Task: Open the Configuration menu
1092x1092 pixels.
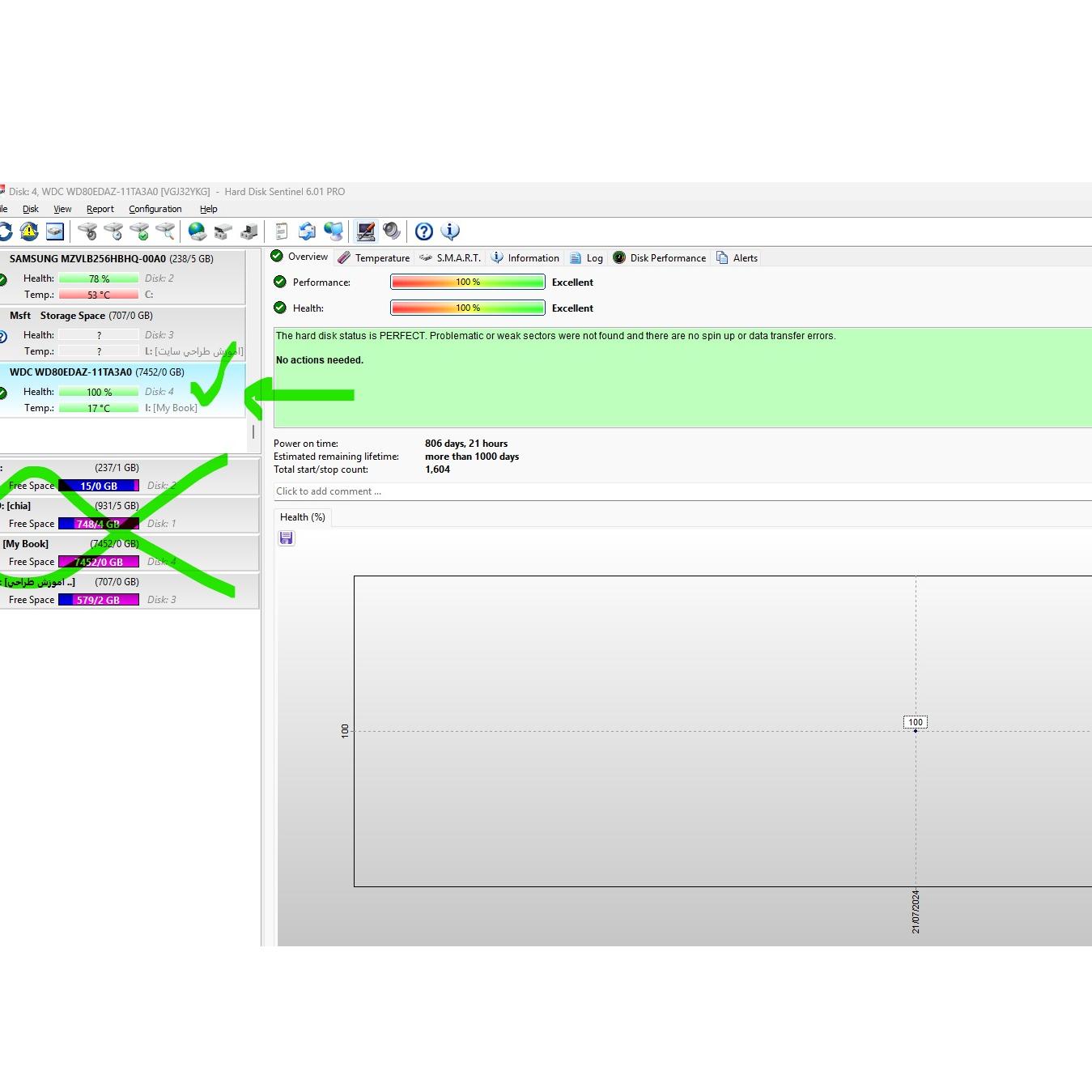Action: click(155, 209)
